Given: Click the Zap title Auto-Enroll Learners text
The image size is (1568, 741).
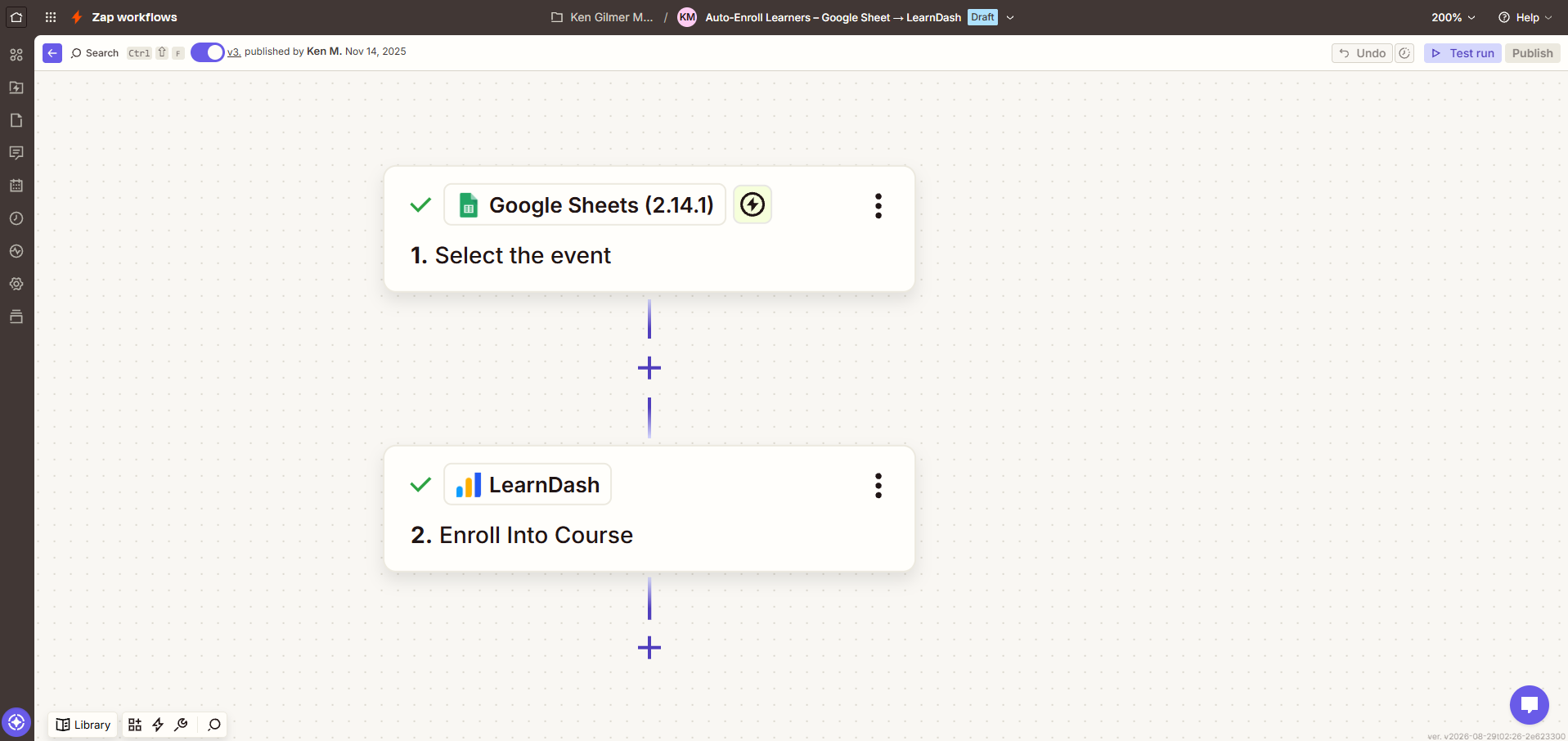Looking at the screenshot, I should [833, 17].
